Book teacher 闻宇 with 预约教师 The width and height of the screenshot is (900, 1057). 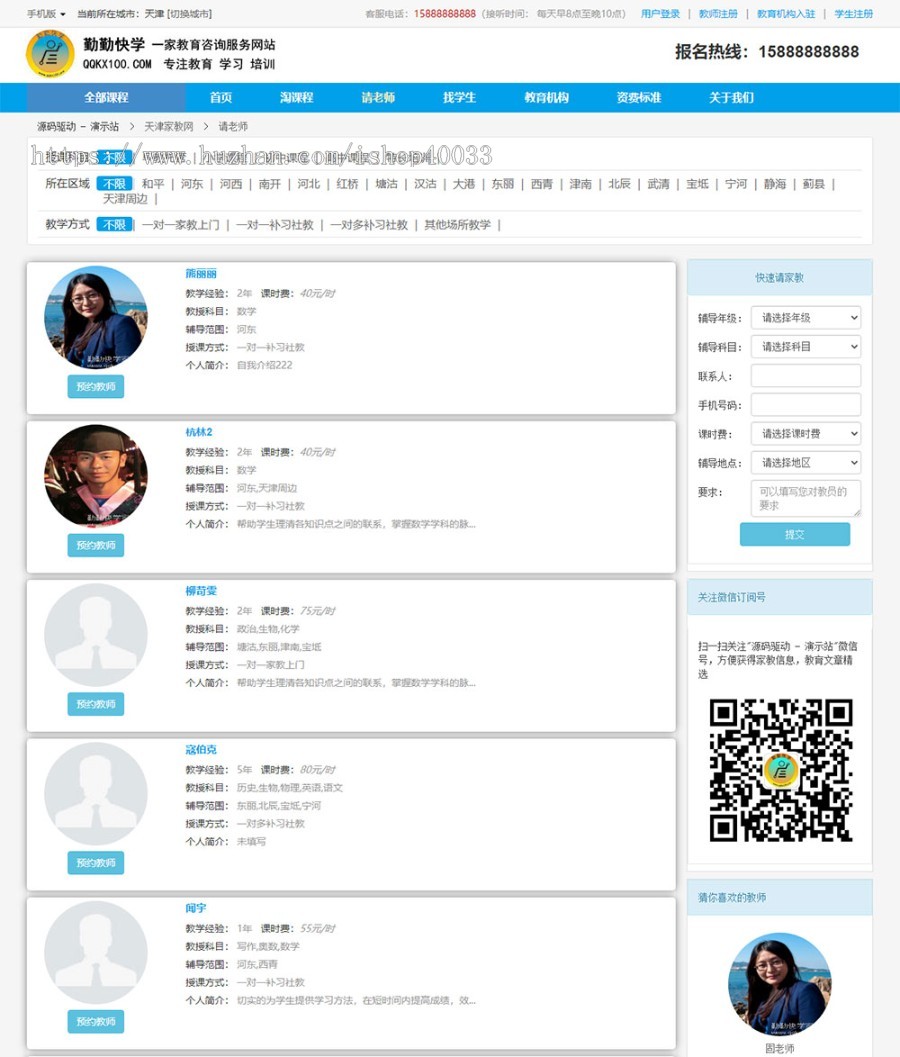[96, 1022]
